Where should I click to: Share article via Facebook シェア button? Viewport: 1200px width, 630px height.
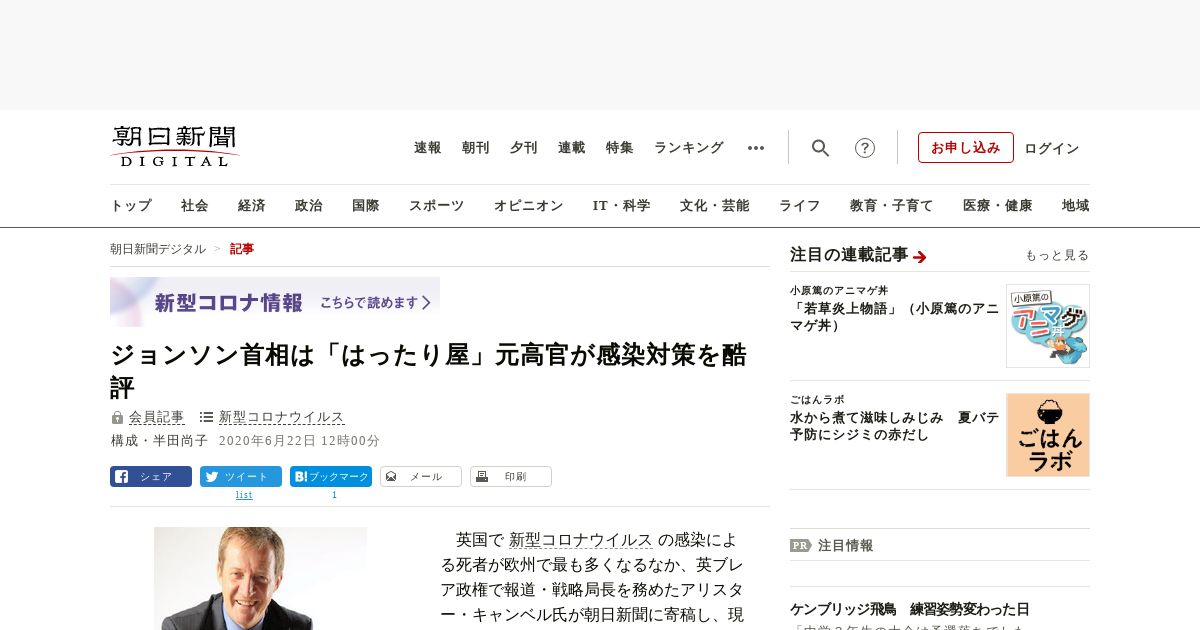tap(151, 477)
